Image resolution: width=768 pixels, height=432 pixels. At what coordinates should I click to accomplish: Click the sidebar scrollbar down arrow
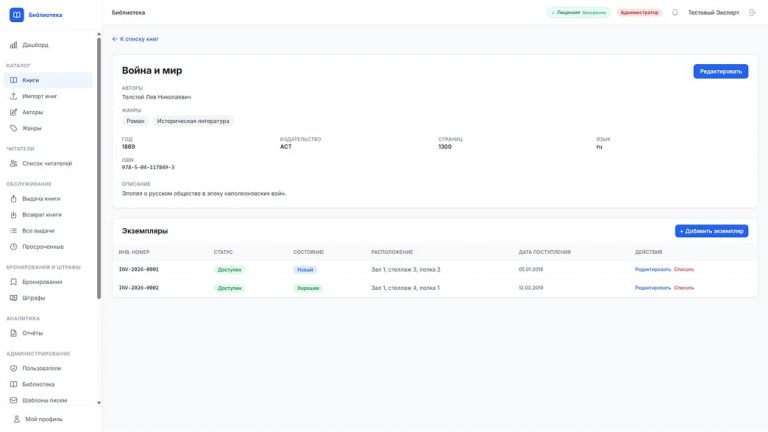click(x=99, y=403)
